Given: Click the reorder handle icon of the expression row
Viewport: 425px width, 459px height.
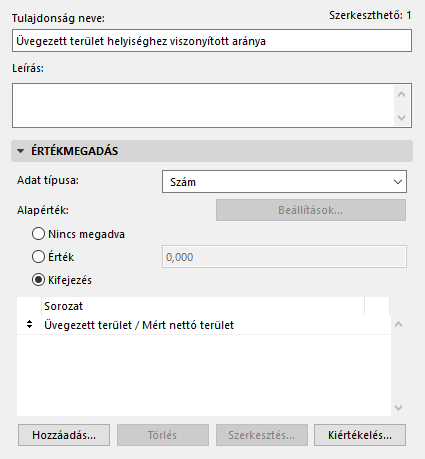Looking at the screenshot, I should click(x=30, y=324).
